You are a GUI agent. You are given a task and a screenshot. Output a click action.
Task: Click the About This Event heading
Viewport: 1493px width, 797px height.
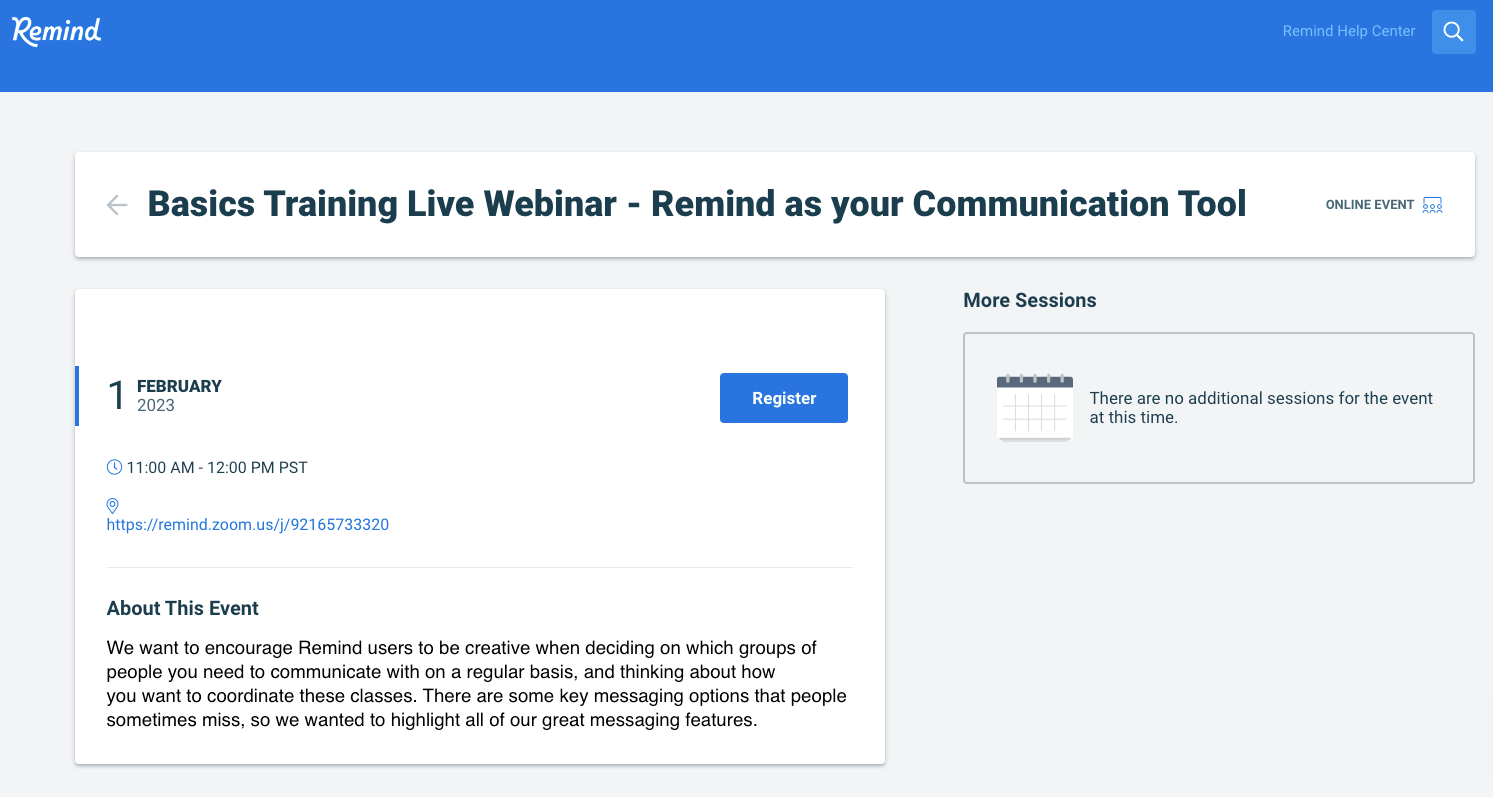pyautogui.click(x=182, y=608)
